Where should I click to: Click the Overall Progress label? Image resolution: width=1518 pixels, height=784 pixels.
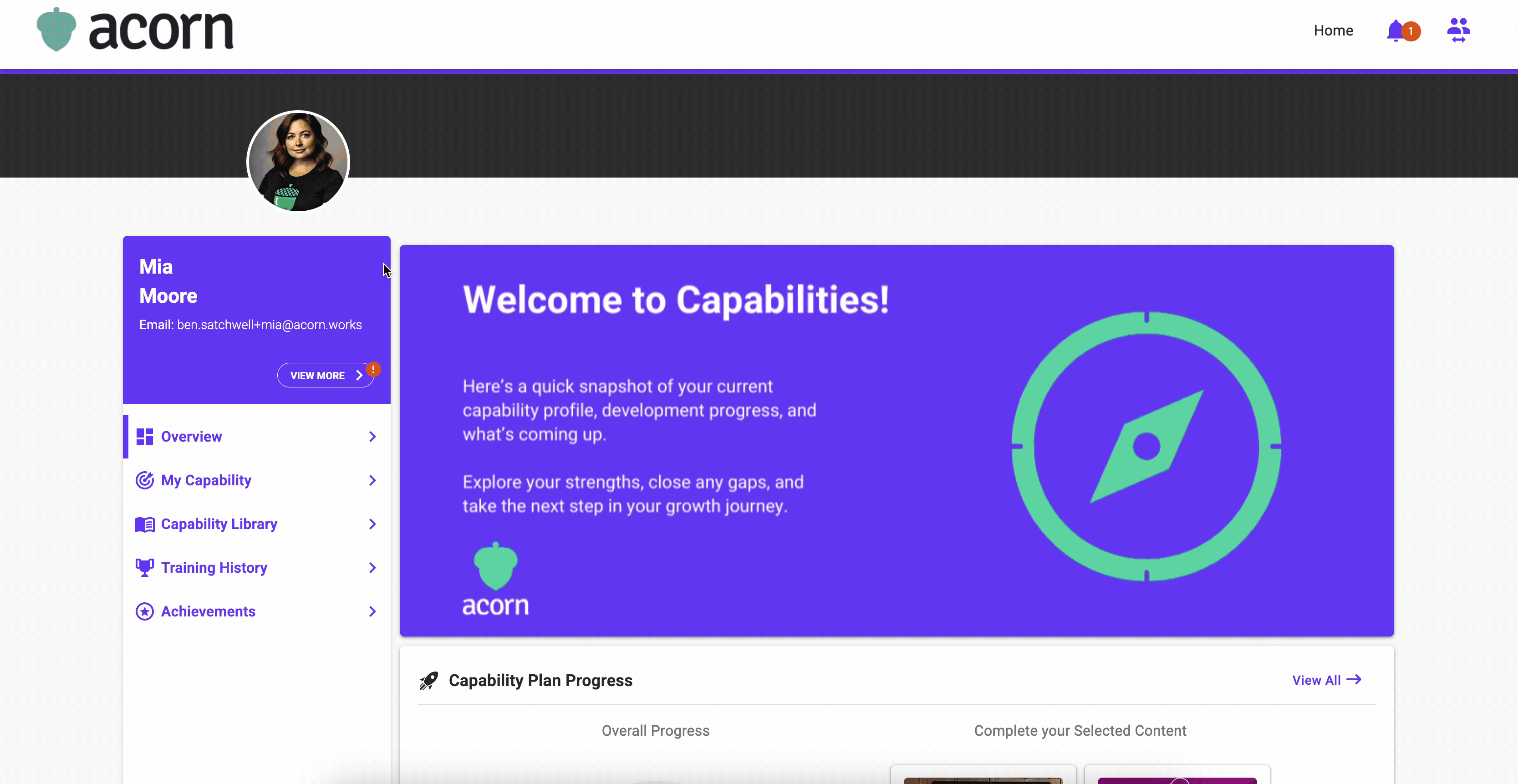655,730
